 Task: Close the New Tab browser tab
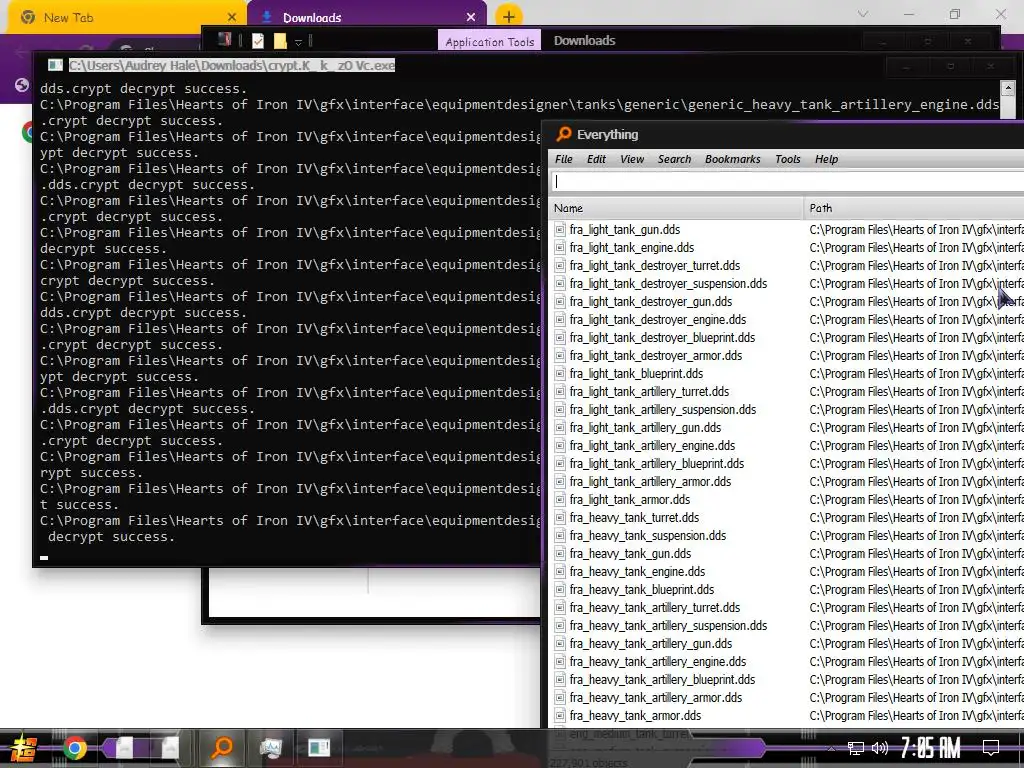point(232,18)
